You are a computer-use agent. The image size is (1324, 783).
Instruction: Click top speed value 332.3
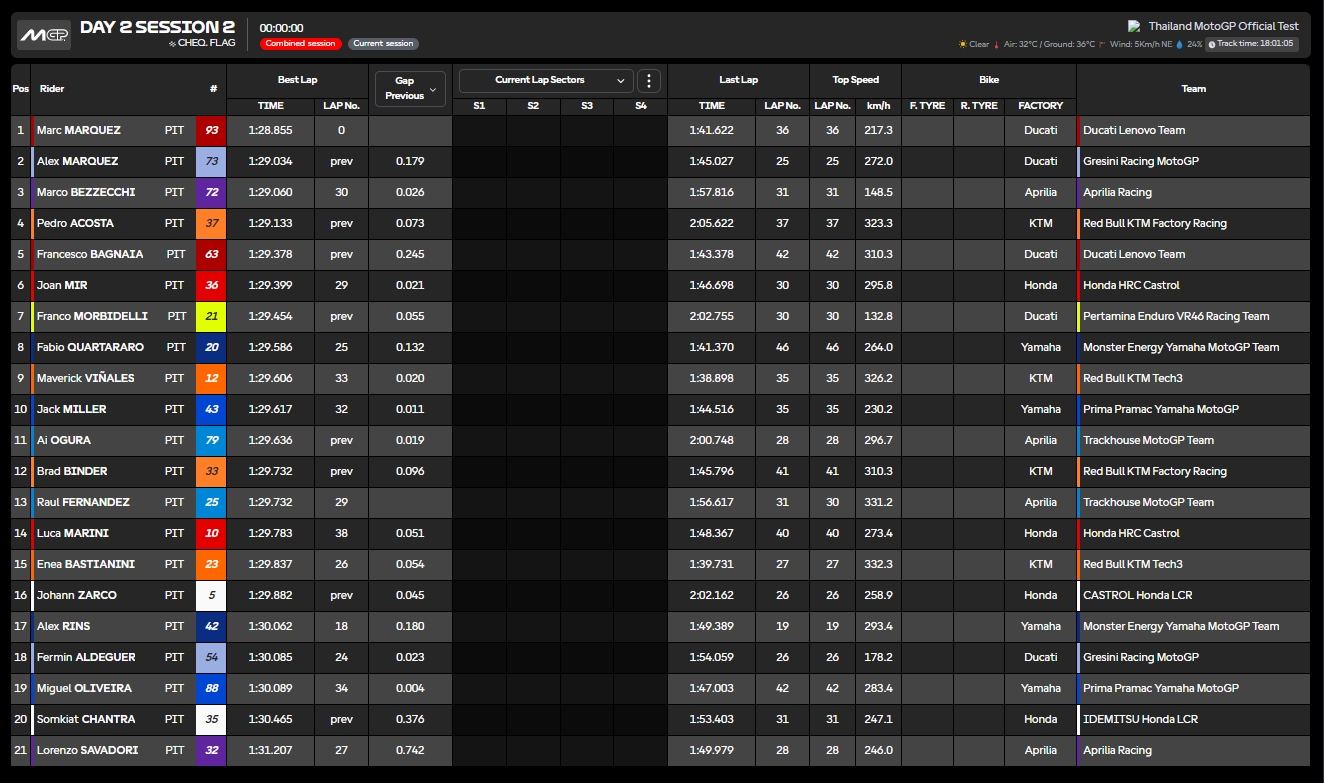pos(878,564)
